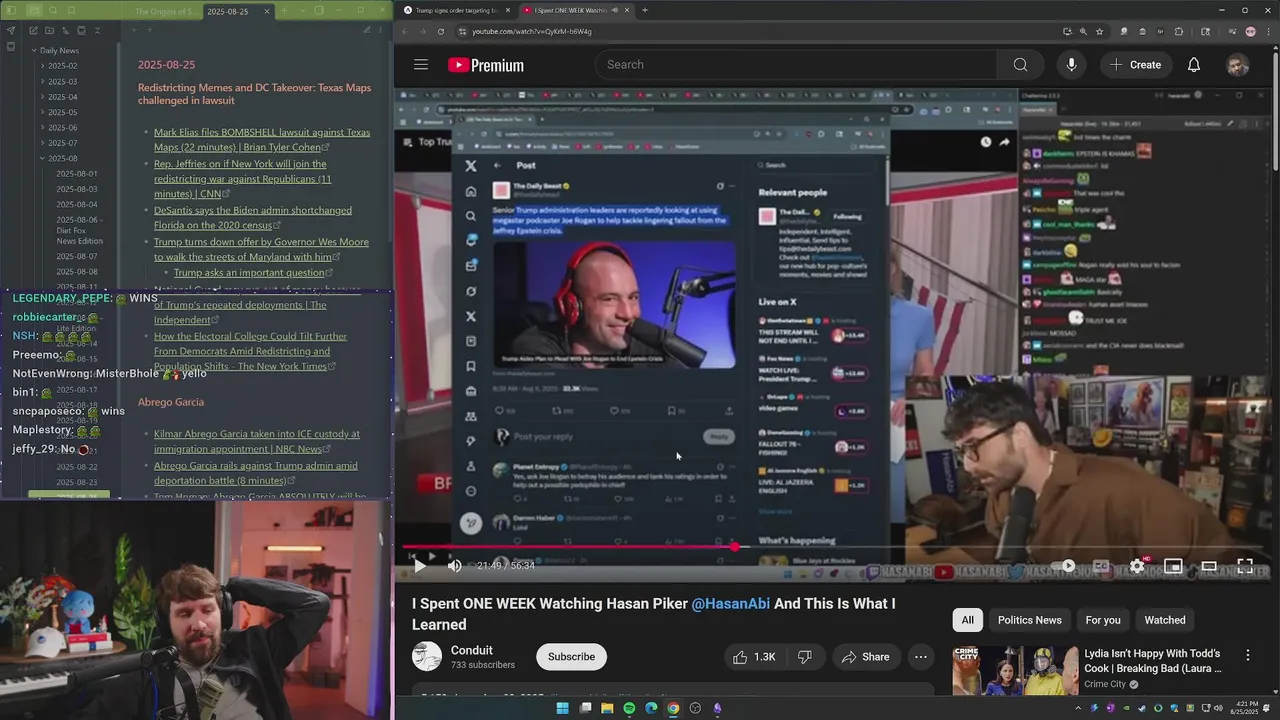Viewport: 1280px width, 720px height.
Task: Expand the 2025-07 folder in notes
Action: [62, 143]
